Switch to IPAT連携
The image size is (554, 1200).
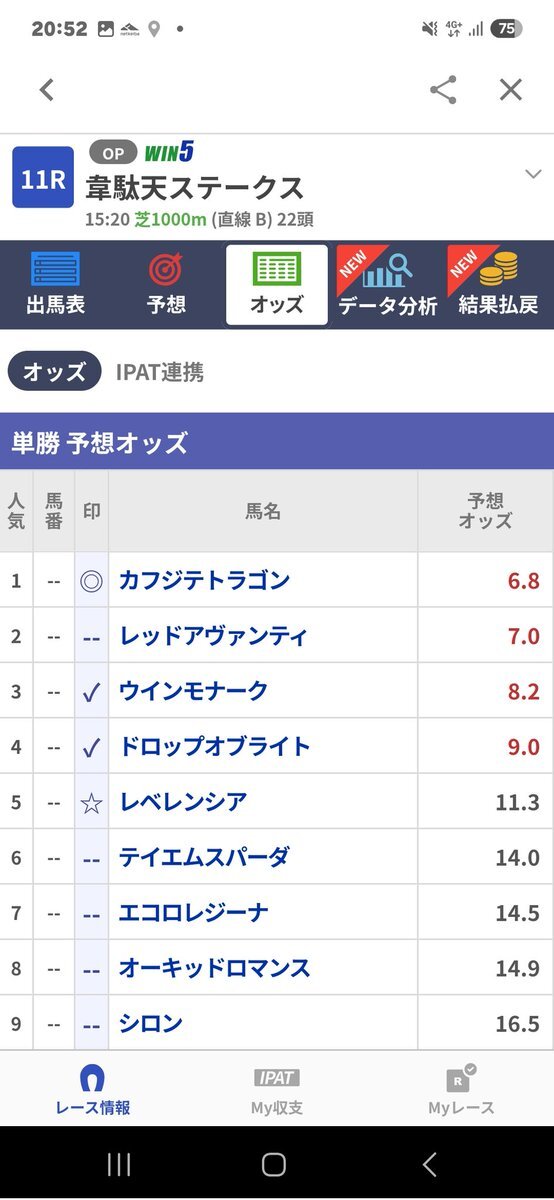coord(160,372)
